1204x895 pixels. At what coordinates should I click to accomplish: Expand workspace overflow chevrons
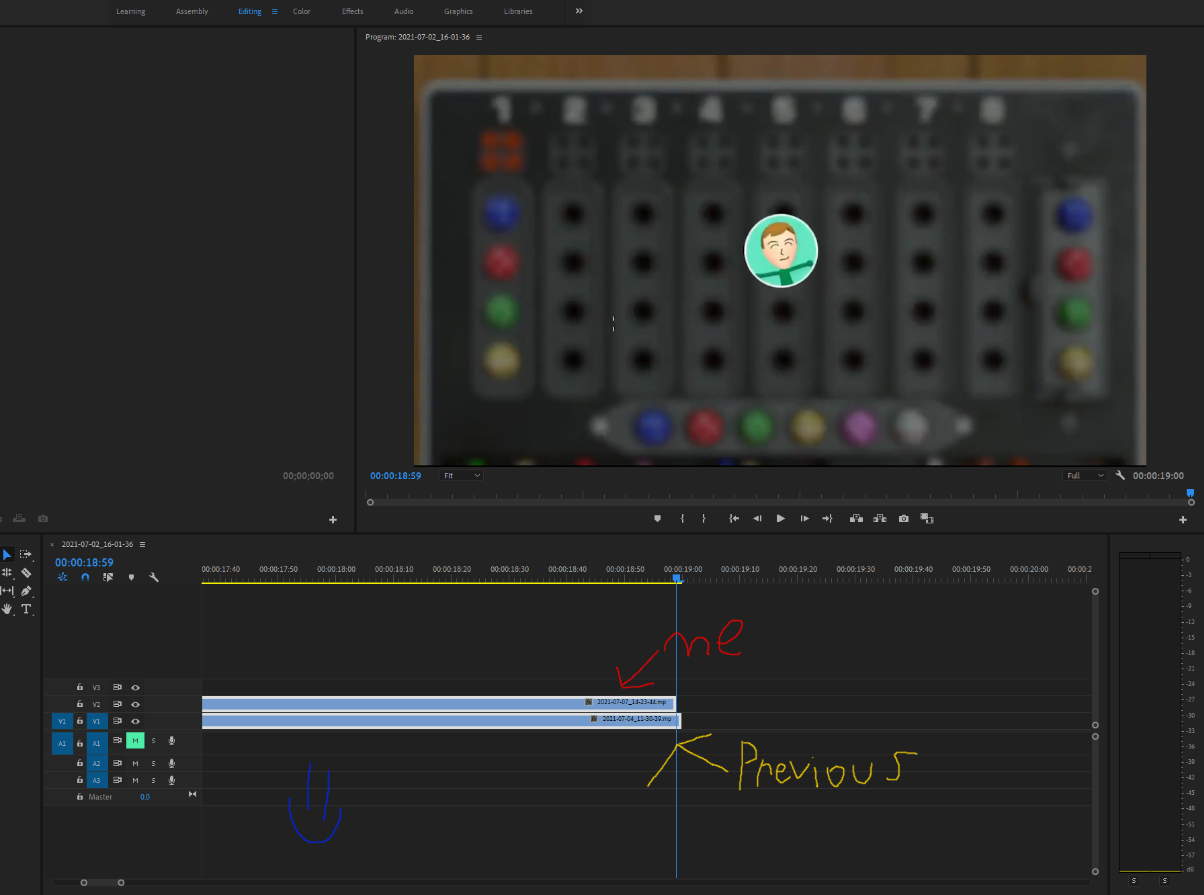coord(579,11)
